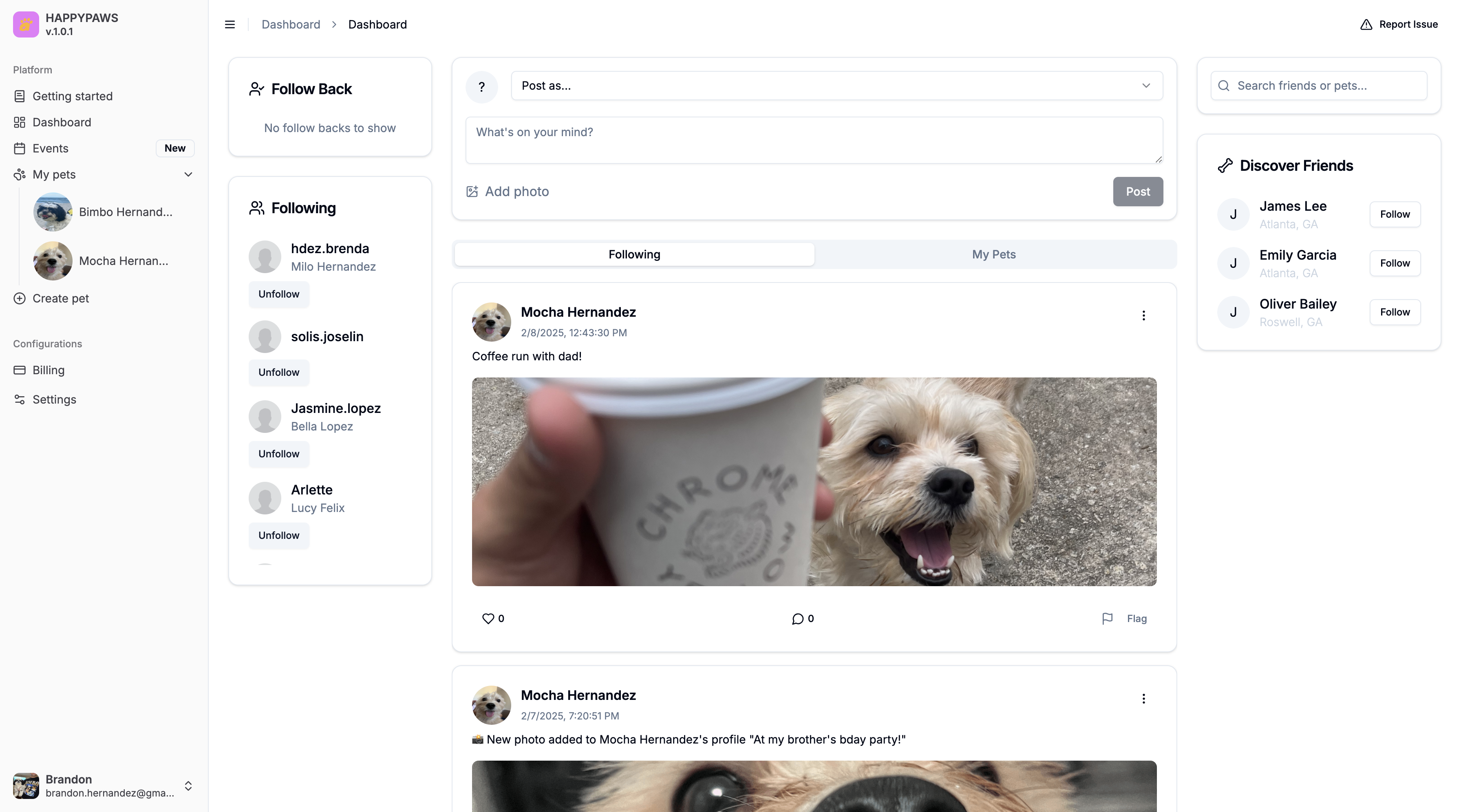Click the flag icon on the Coffee run post
Screen dimensions: 1461x812
(1107, 619)
